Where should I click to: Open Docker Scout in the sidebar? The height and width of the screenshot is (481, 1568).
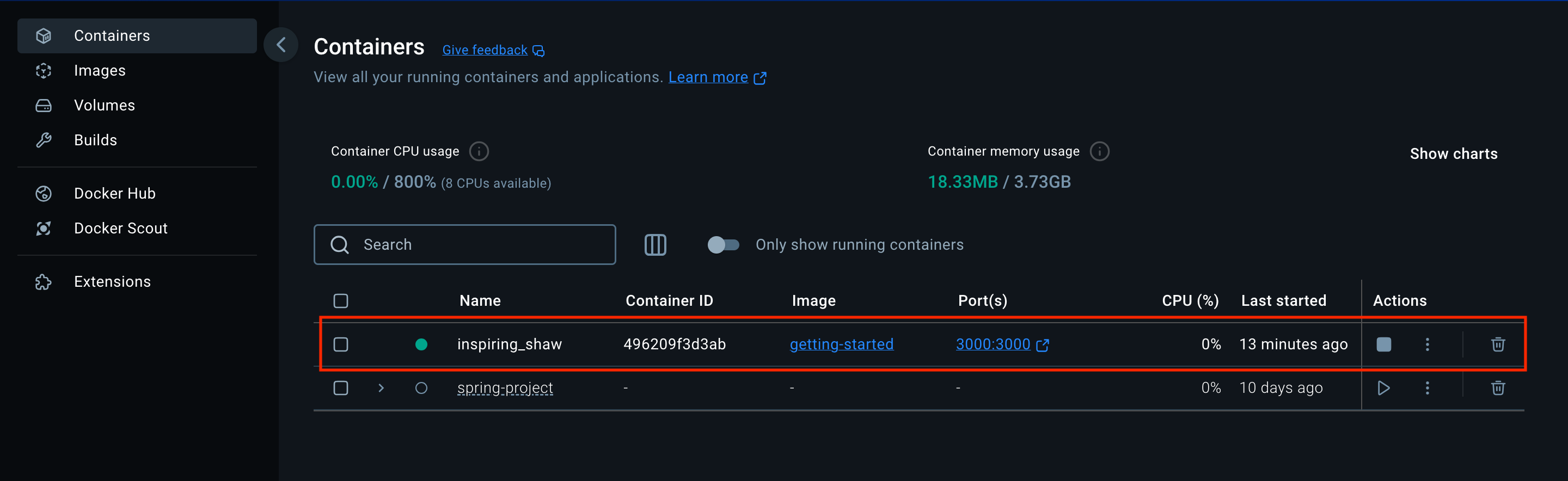tap(137, 228)
